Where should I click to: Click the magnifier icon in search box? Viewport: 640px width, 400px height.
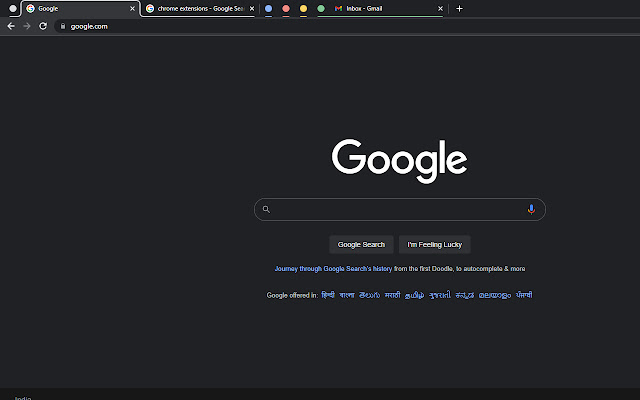(x=266, y=209)
